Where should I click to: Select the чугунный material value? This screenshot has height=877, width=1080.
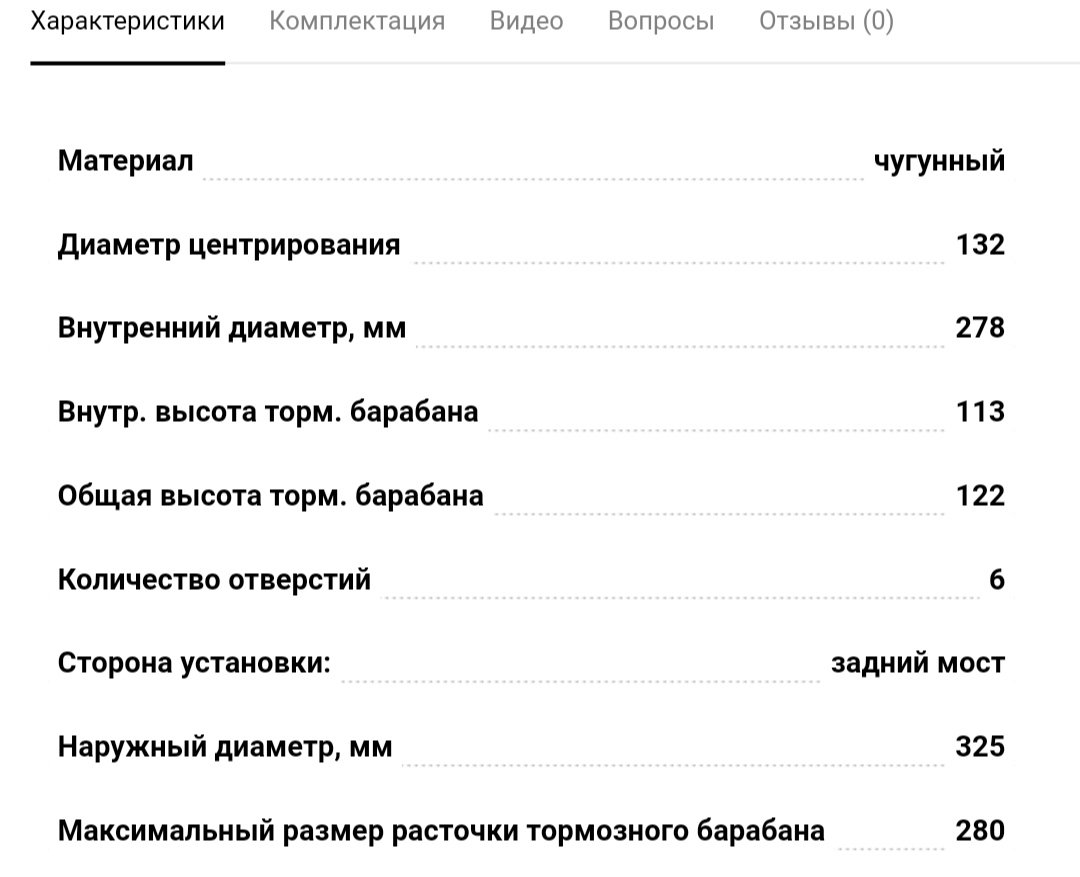939,161
